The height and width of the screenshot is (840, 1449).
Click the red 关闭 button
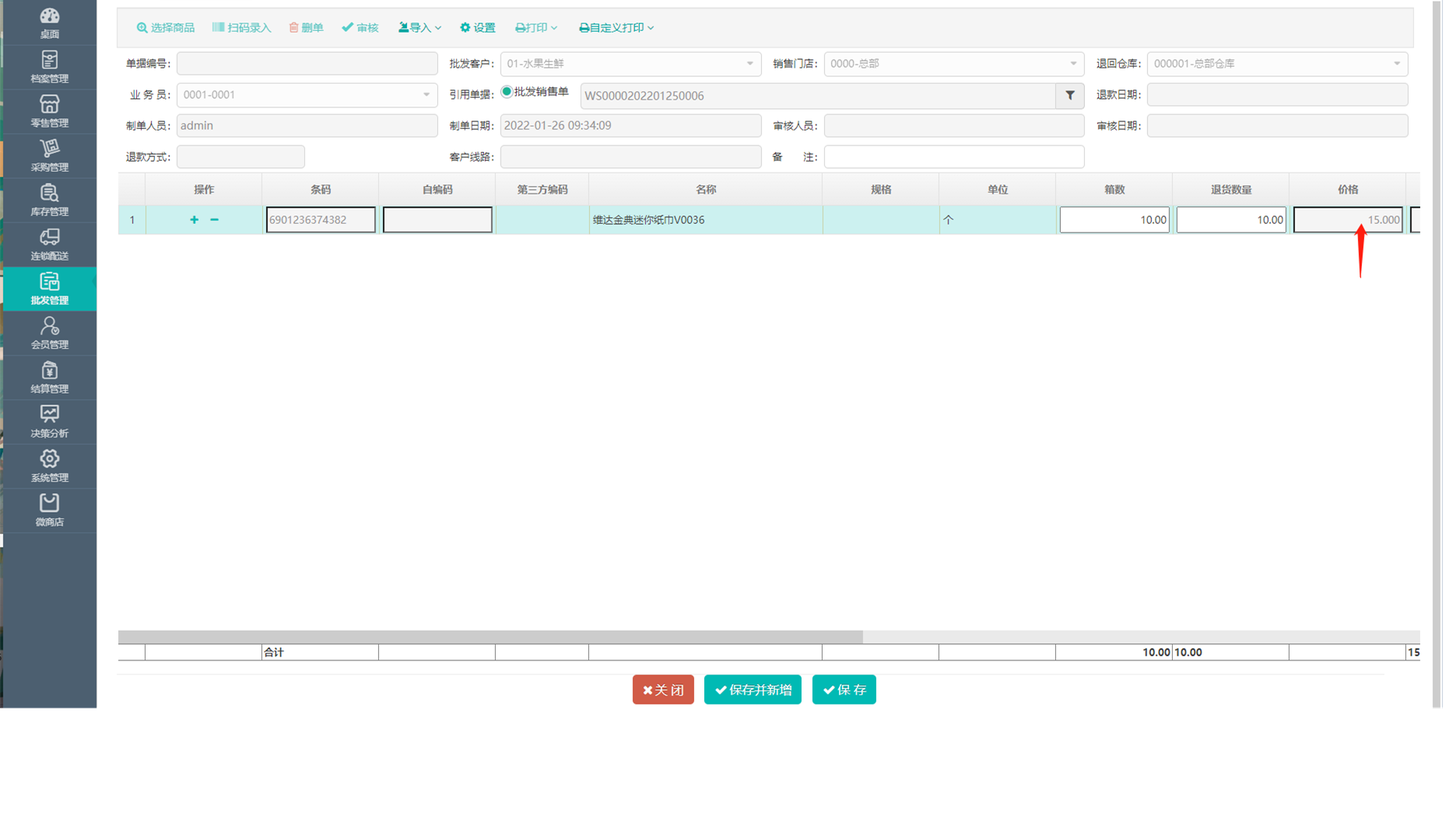(x=663, y=690)
